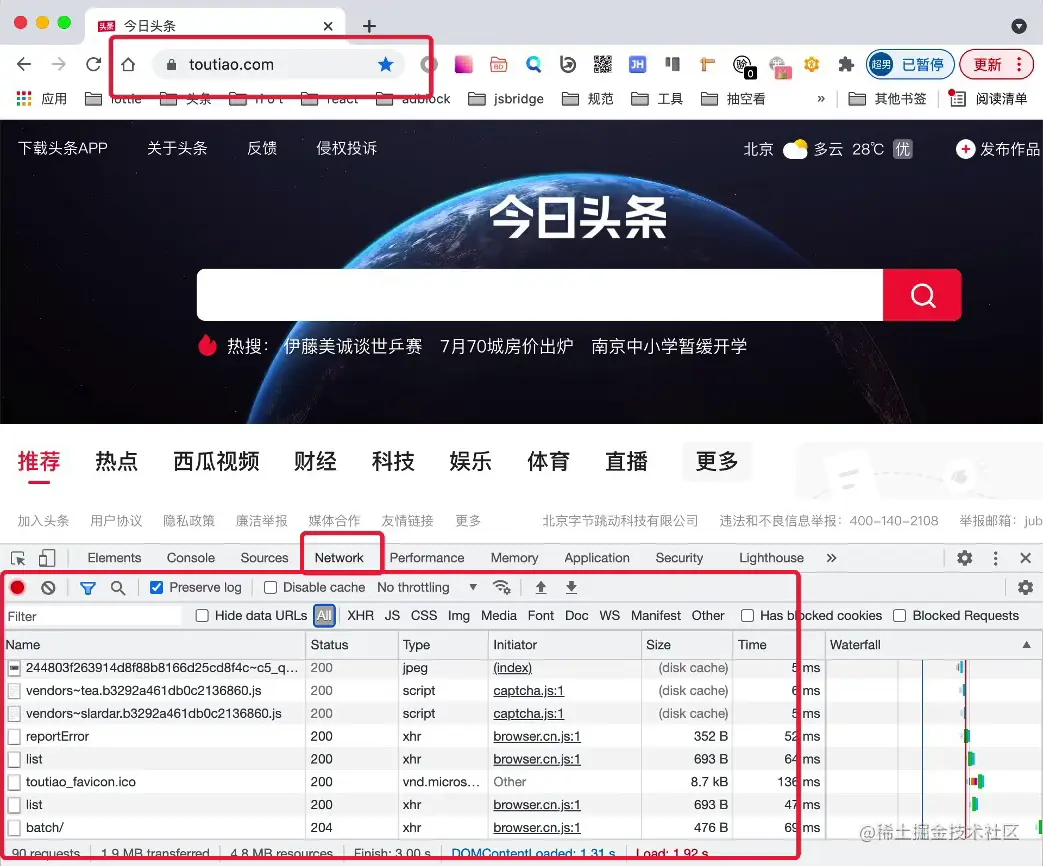The image size is (1043, 866).
Task: Click the 今日头条 search input box
Action: click(539, 295)
